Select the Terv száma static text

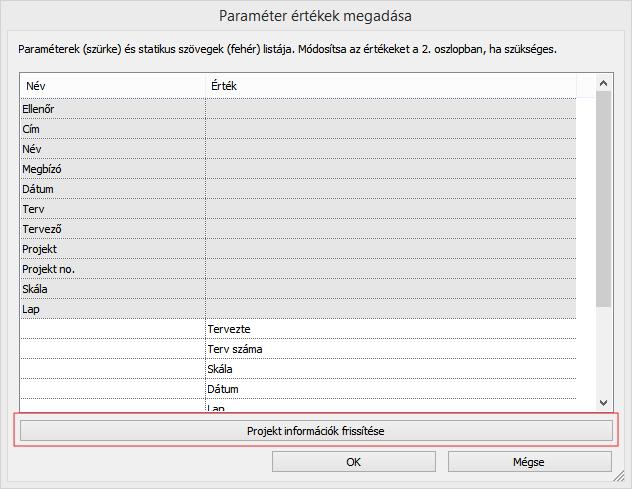tap(235, 349)
